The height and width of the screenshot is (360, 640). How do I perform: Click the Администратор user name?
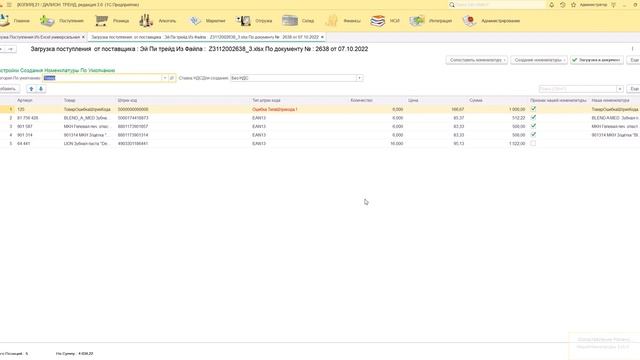click(593, 5)
